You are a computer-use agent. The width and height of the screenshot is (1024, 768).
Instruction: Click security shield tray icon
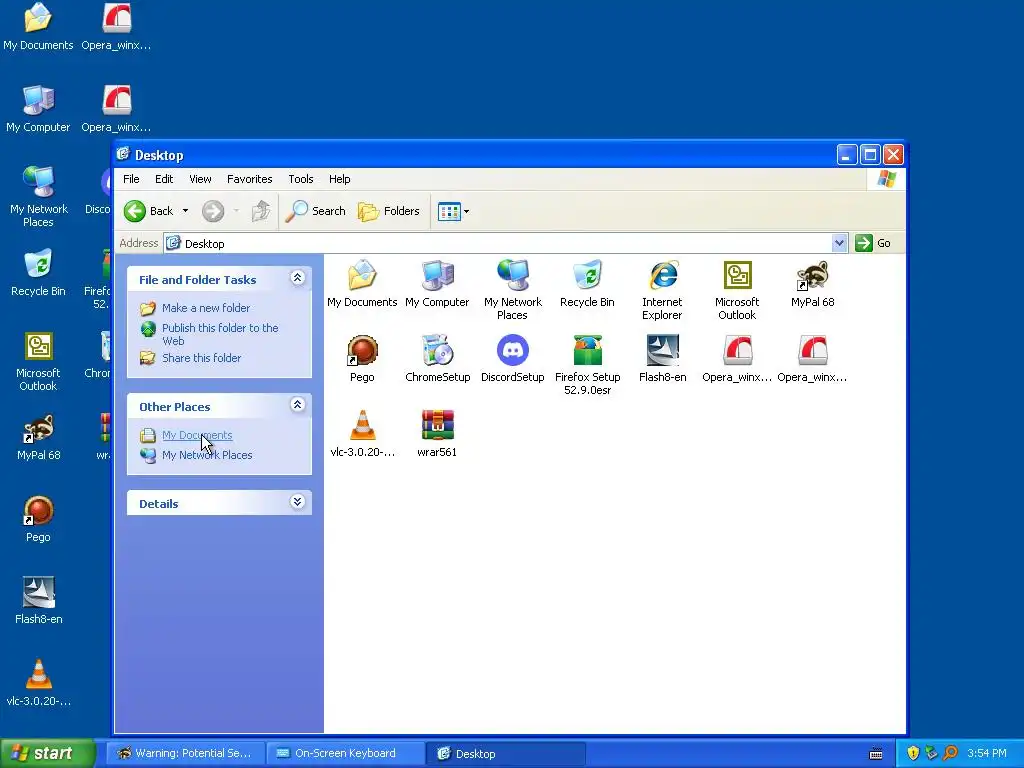point(913,753)
